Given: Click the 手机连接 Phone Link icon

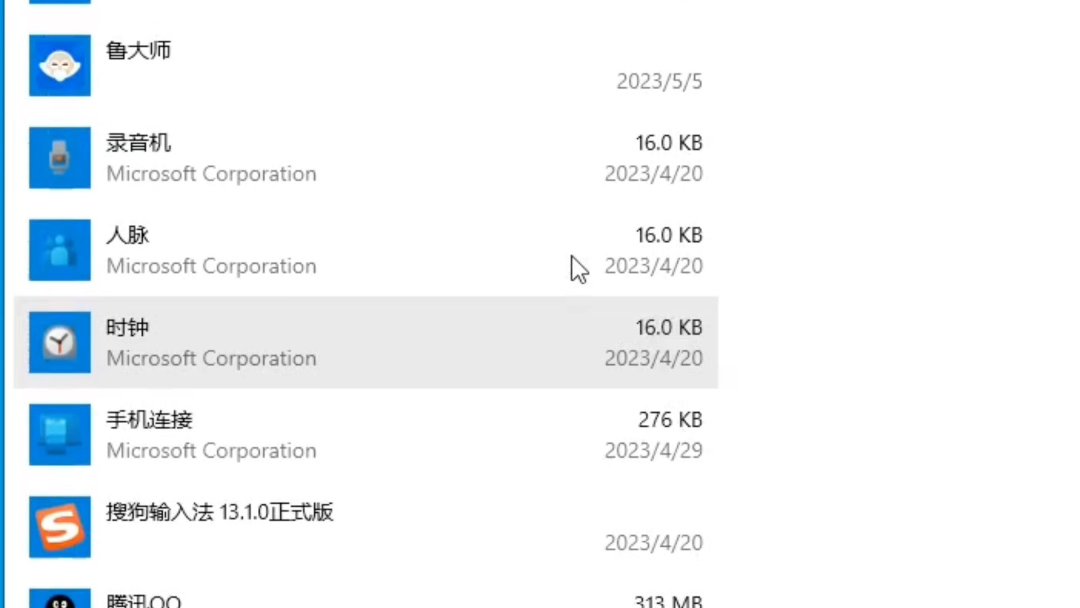Looking at the screenshot, I should (x=59, y=434).
